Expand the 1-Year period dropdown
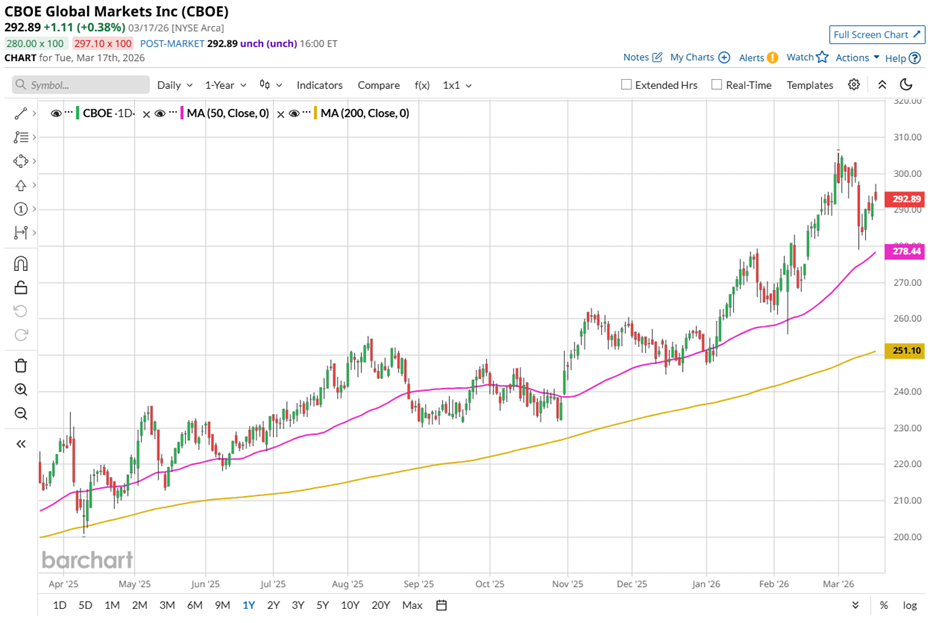The image size is (936, 623). point(226,85)
